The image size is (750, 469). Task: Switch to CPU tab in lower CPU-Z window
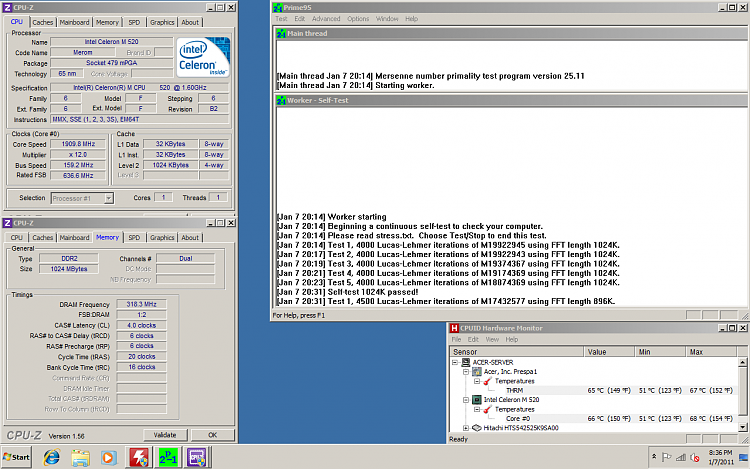click(x=17, y=238)
